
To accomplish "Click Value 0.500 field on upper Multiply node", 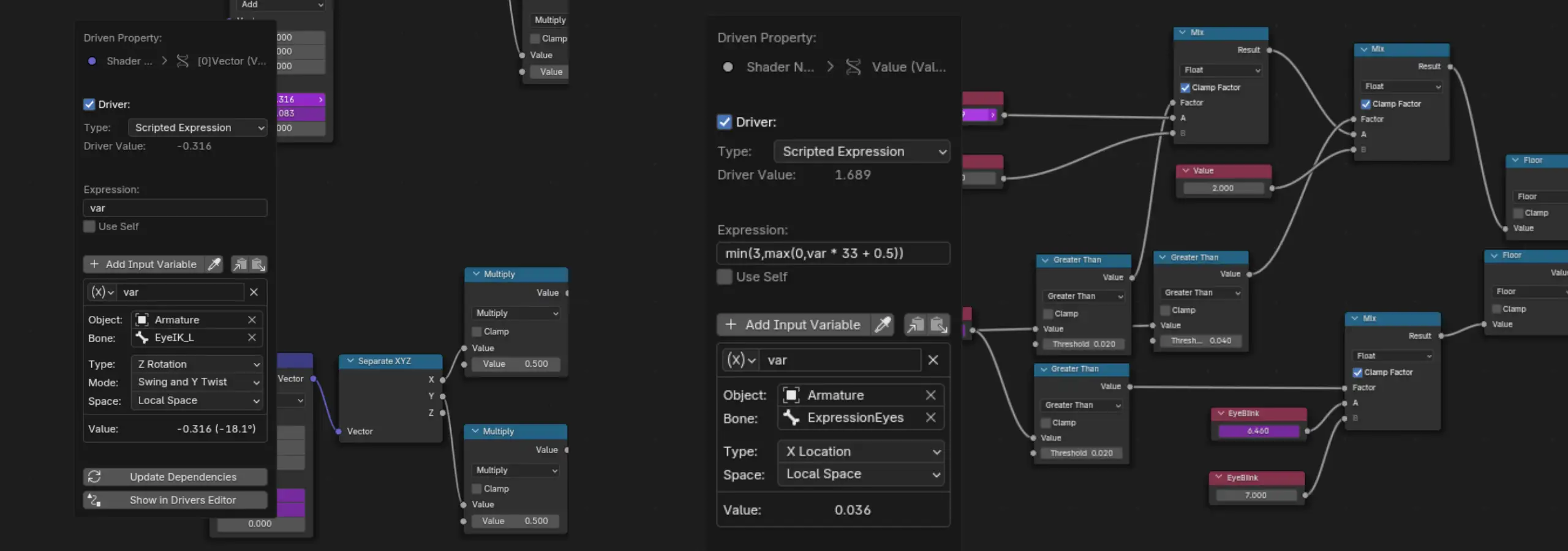I will [515, 364].
